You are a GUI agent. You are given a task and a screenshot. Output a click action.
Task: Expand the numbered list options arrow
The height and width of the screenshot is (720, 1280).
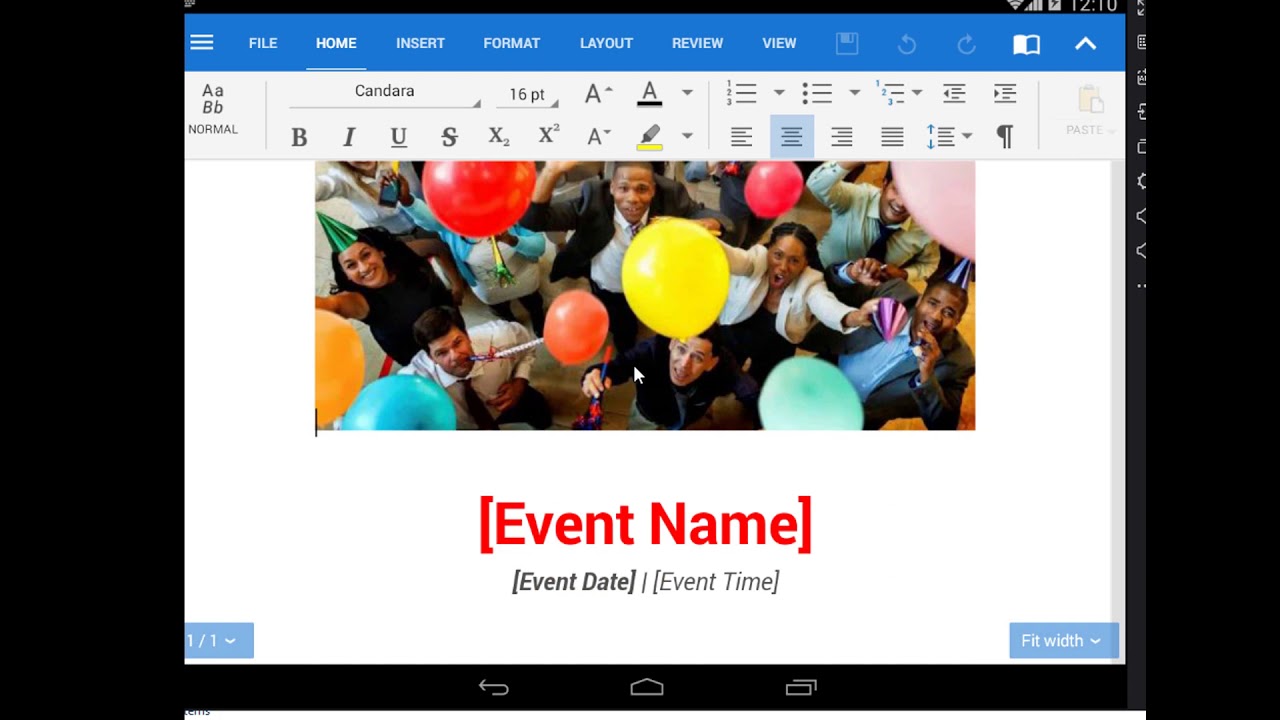pyautogui.click(x=779, y=93)
